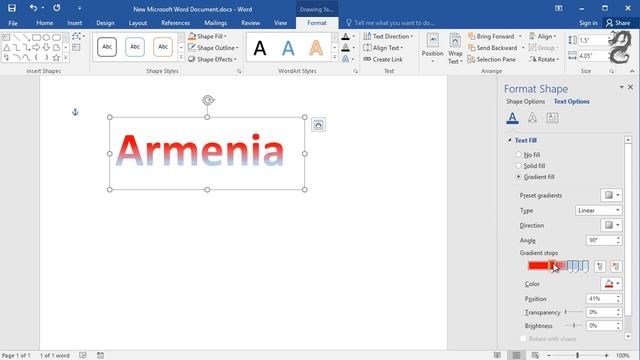Remove the selected gradient stop

[x=616, y=266]
